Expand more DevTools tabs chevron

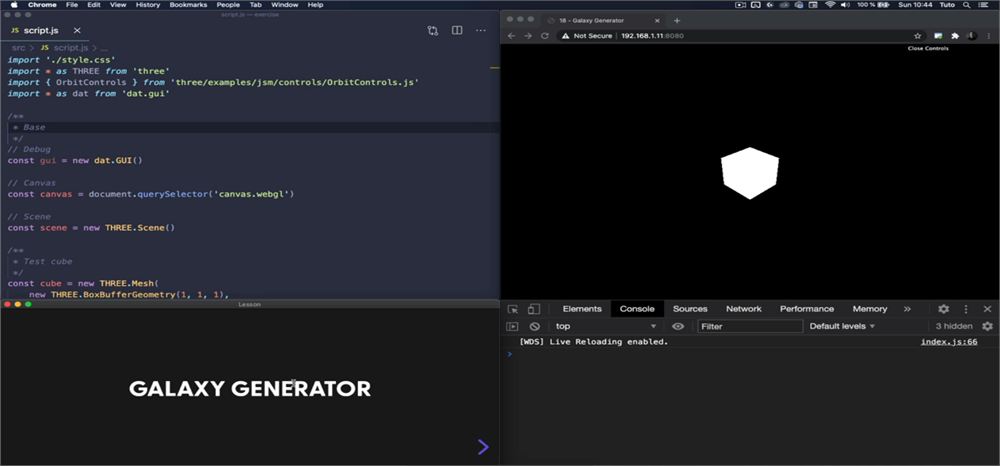[x=907, y=309]
